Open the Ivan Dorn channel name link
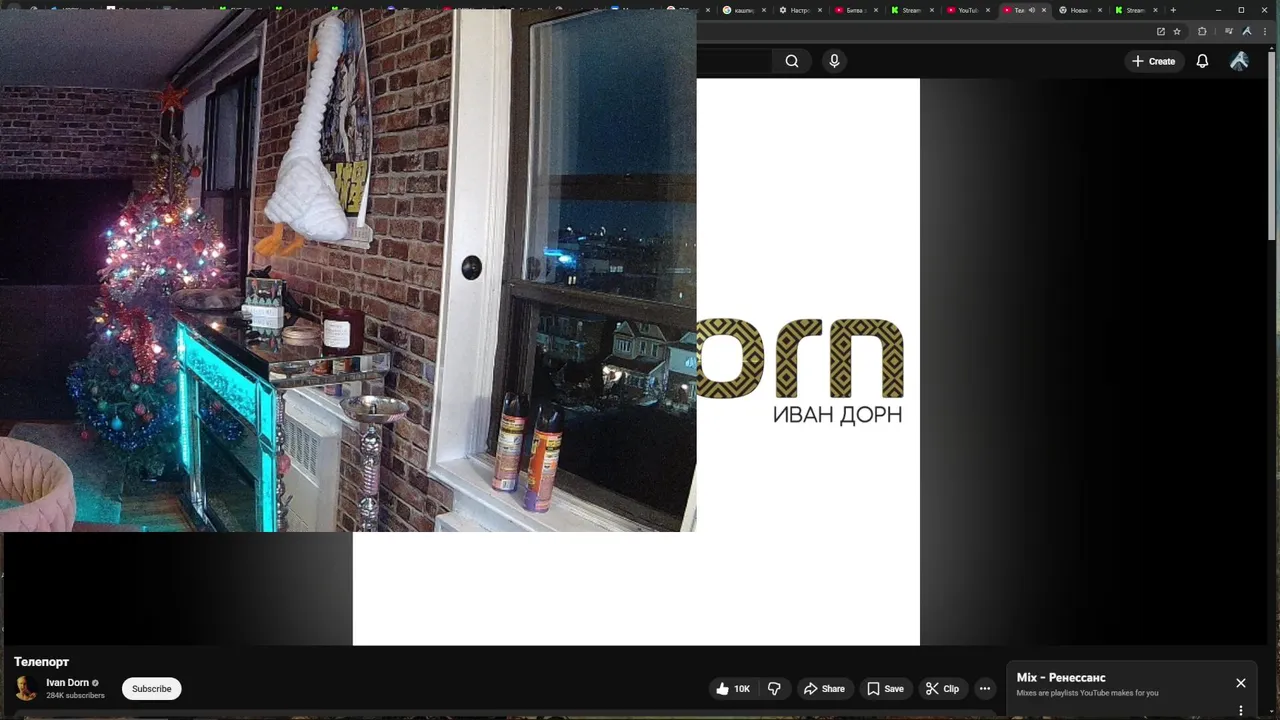 67,683
